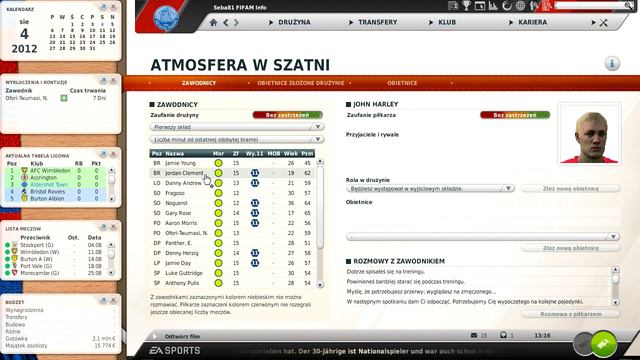This screenshot has height=360, width=640.
Task: Click Luke Guttridge's morale indicator
Action: (218, 273)
